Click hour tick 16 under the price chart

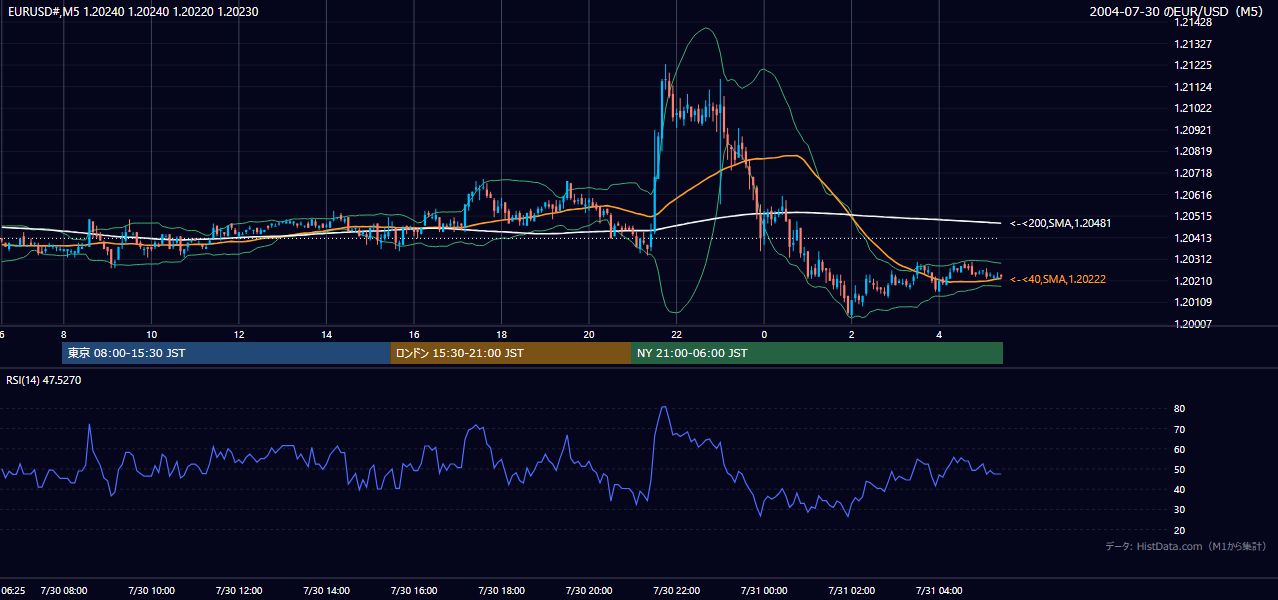click(414, 334)
